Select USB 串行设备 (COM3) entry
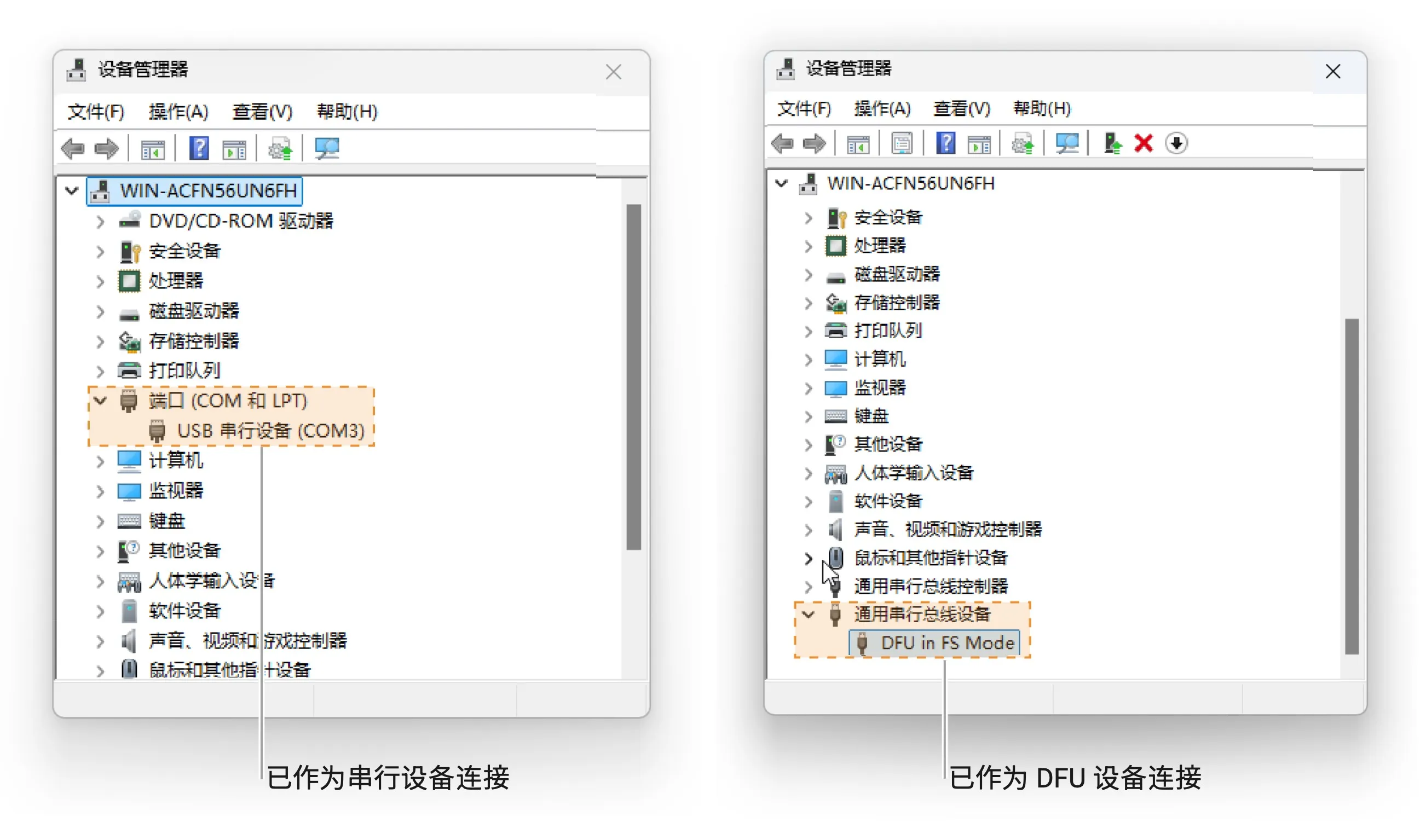Viewport: 1426px width, 840px height. coord(270,431)
